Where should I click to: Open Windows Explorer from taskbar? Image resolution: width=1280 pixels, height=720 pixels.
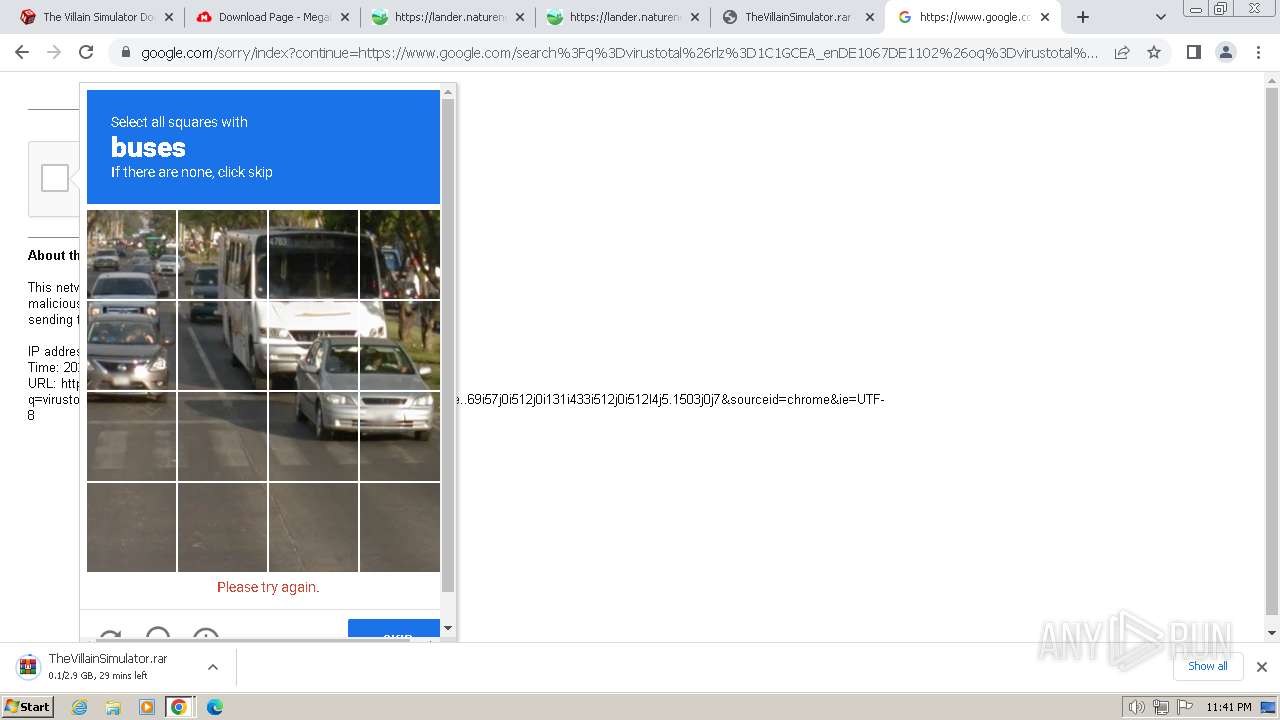coord(113,707)
